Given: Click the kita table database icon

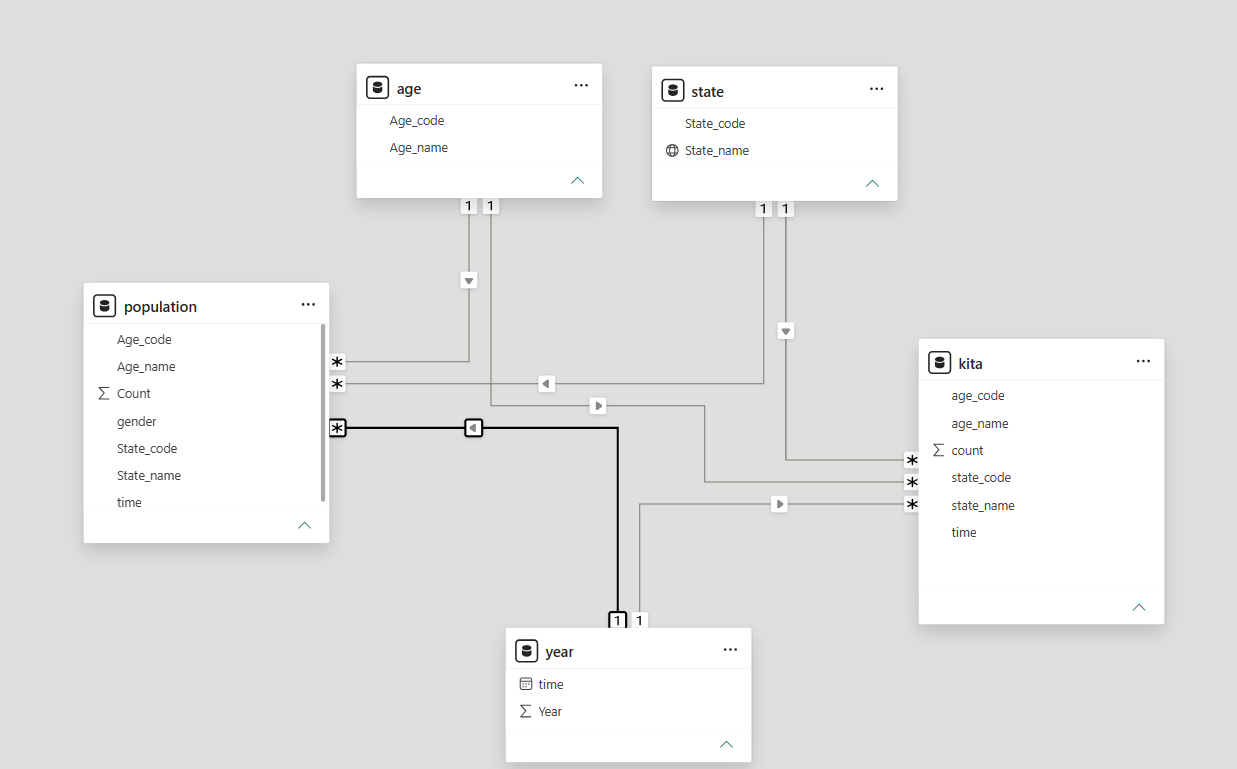Looking at the screenshot, I should pos(939,363).
